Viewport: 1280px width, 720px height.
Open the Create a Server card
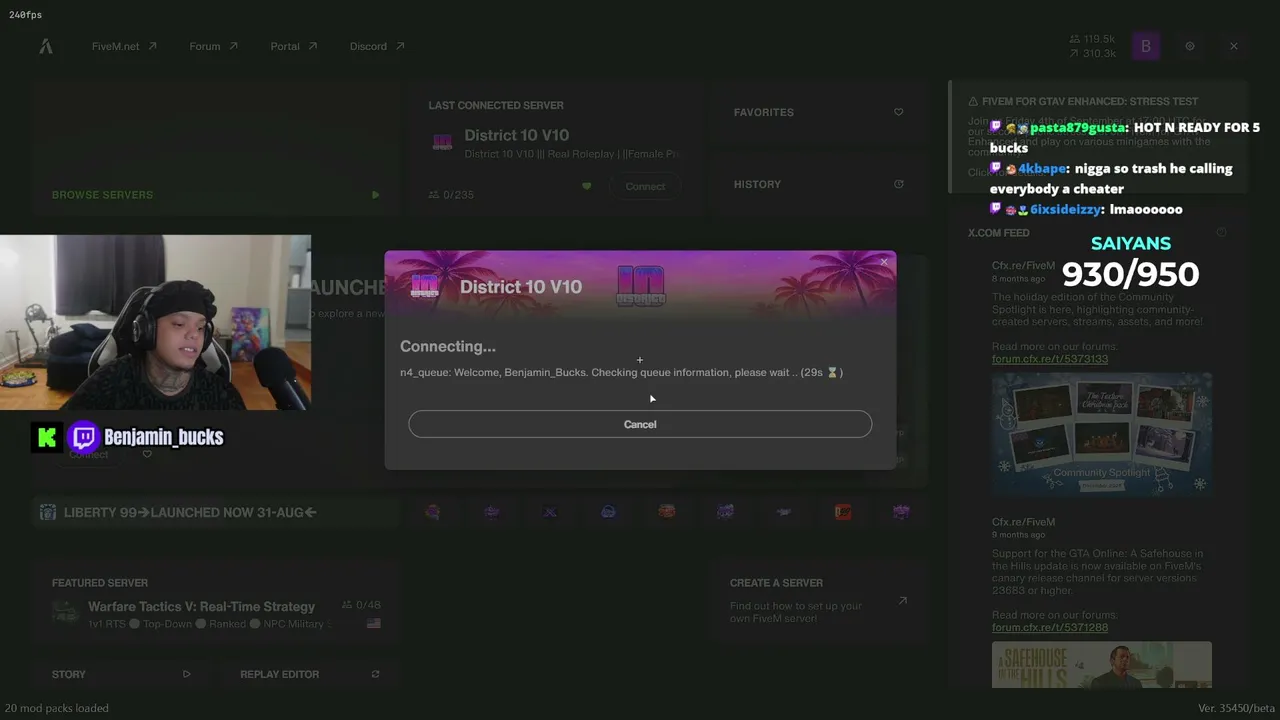pos(820,602)
